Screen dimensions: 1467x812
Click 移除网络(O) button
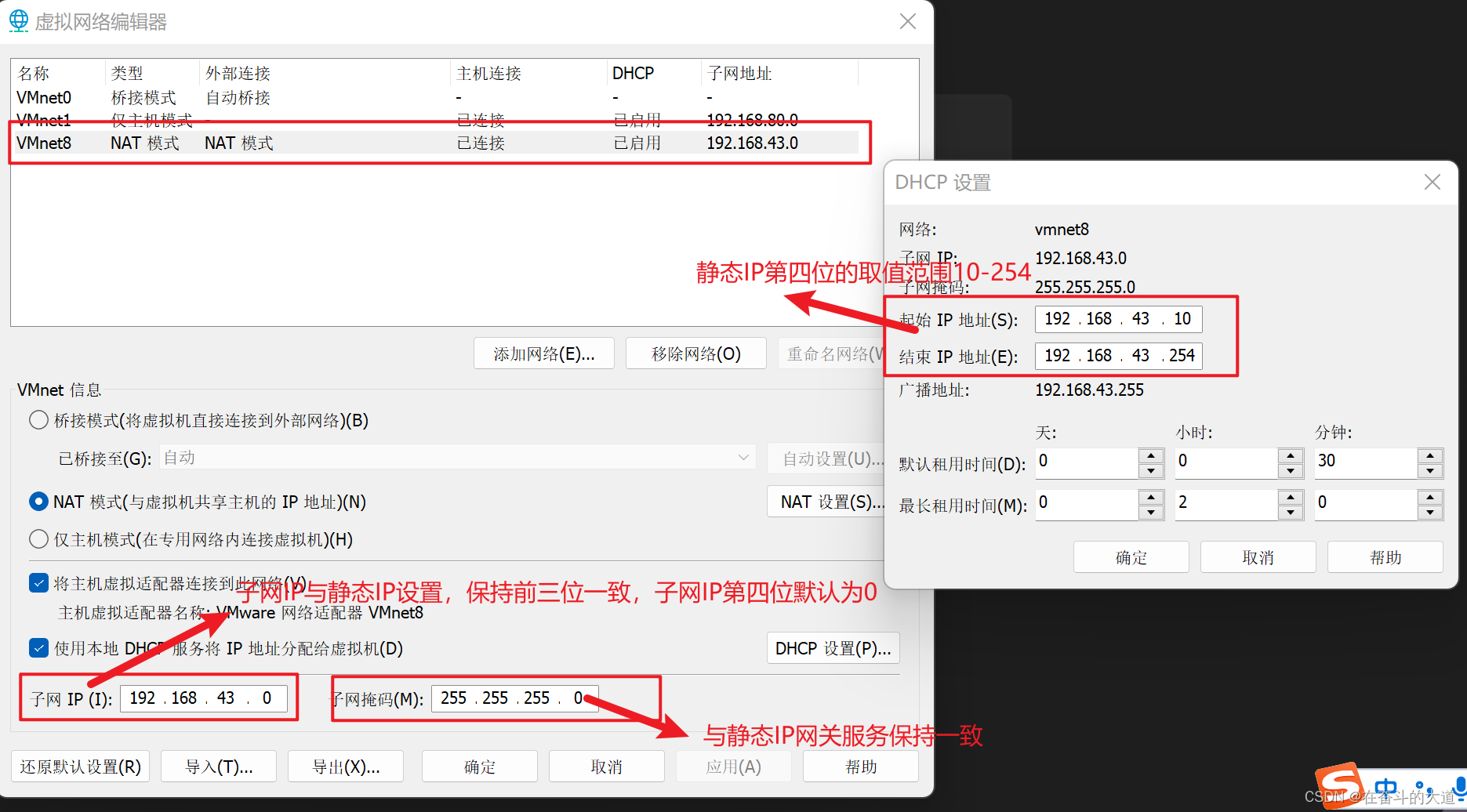pos(695,353)
